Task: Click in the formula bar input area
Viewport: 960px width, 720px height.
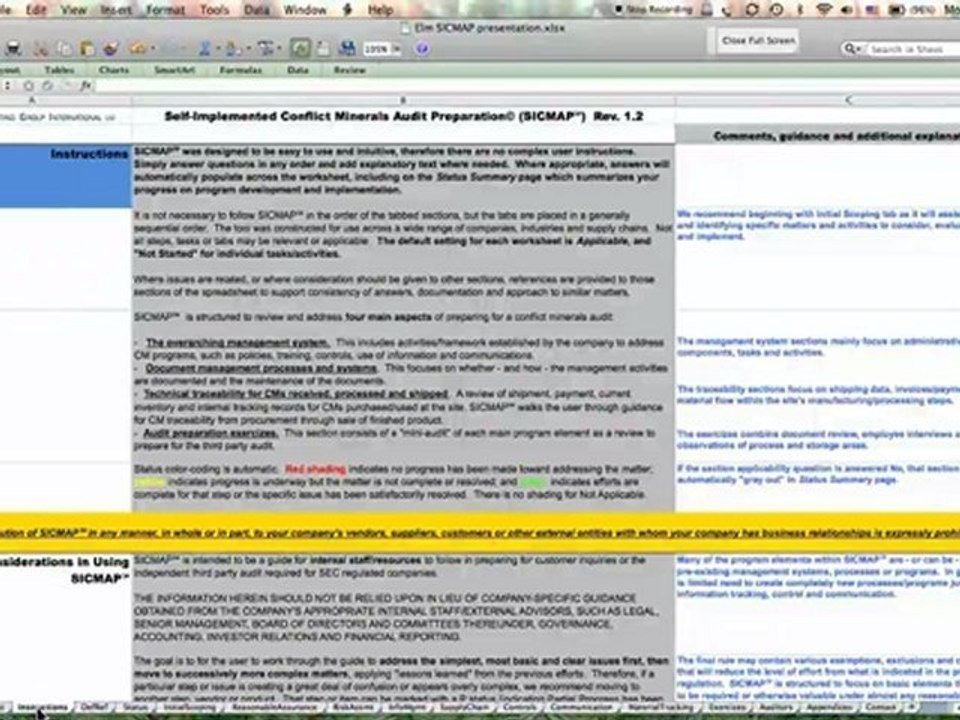Action: coord(527,86)
